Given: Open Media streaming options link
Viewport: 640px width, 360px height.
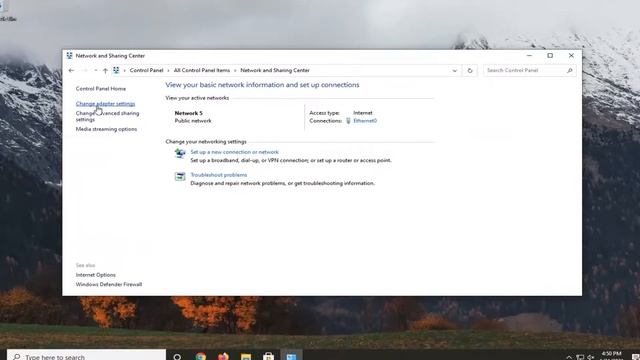Looking at the screenshot, I should click(106, 129).
